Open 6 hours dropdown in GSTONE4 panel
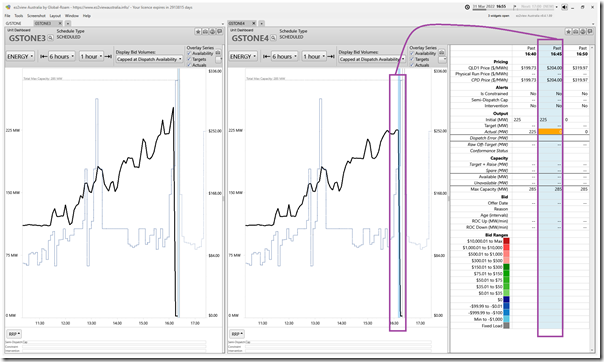This screenshot has height=362, width=604. (284, 57)
